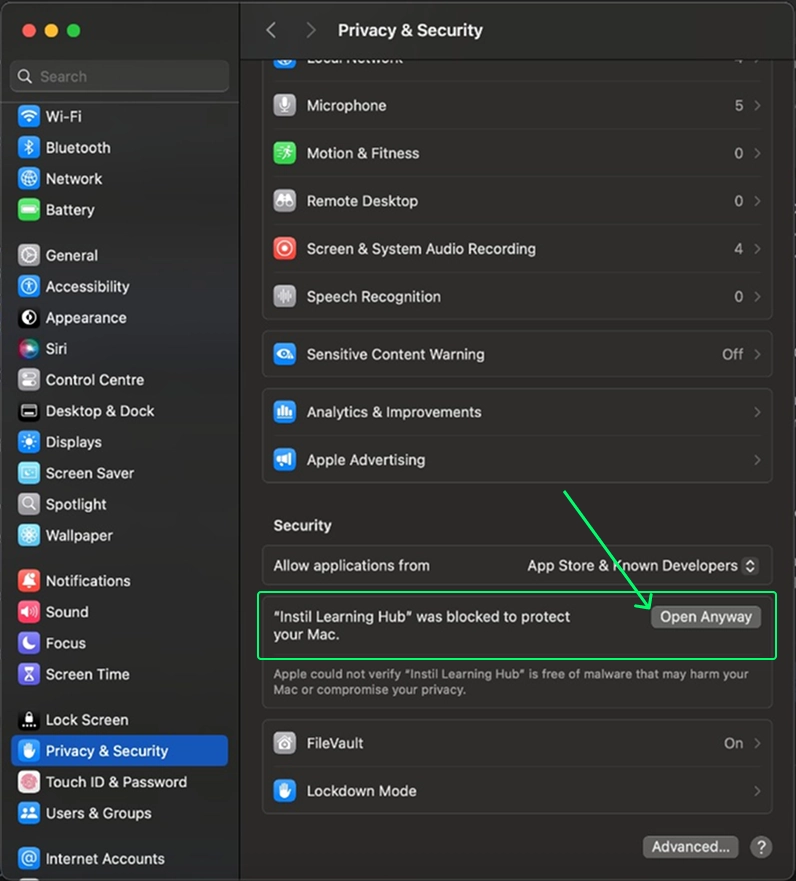Click the Siri icon

29,349
